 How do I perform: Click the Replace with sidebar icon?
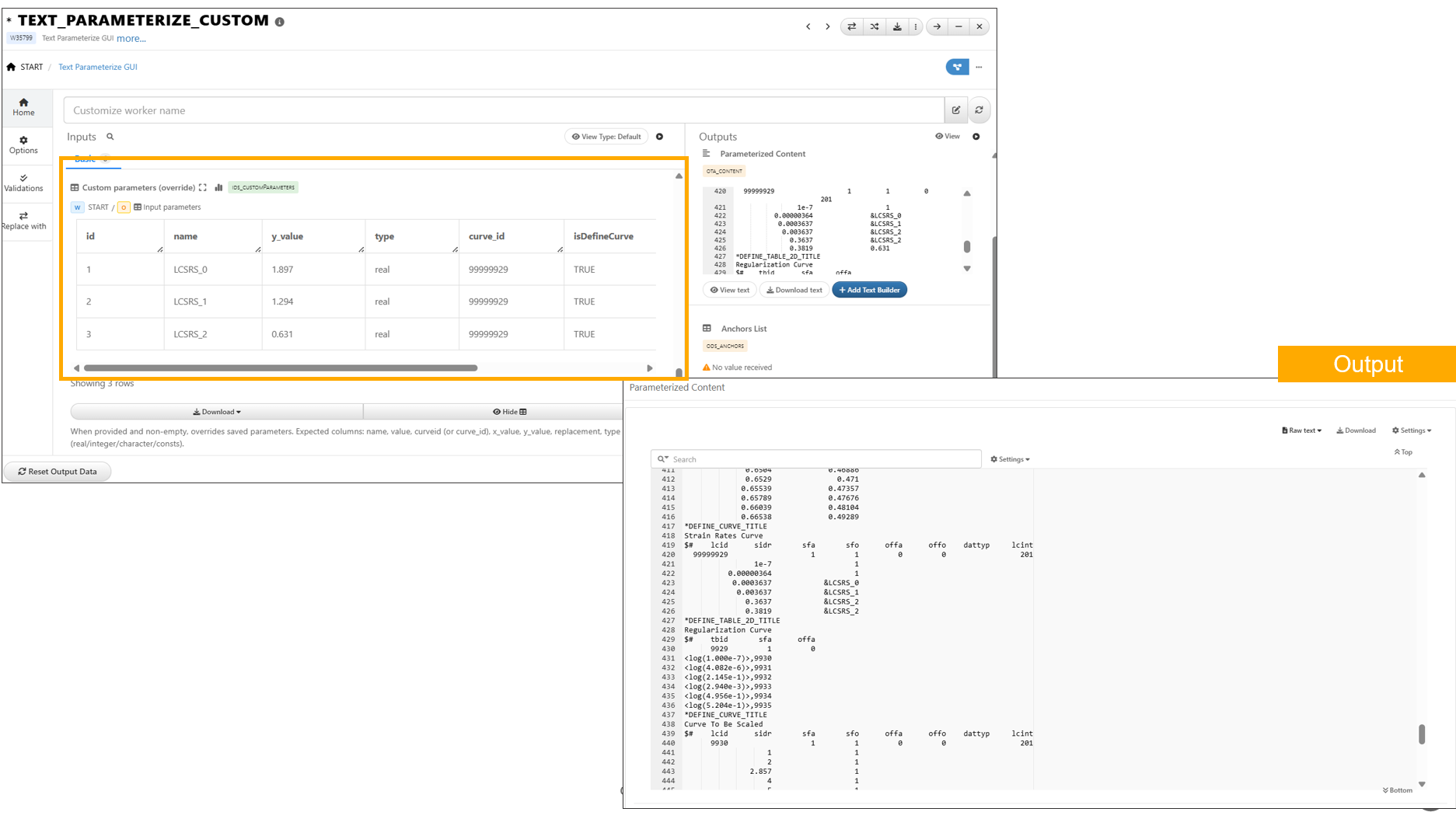point(23,221)
